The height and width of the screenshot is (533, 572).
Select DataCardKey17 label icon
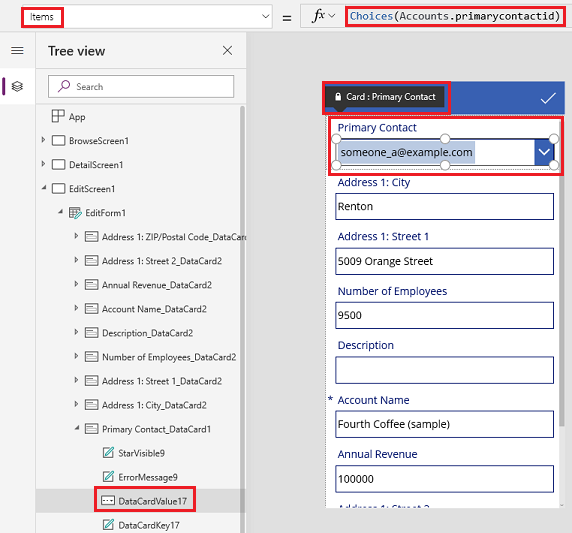coord(108,525)
